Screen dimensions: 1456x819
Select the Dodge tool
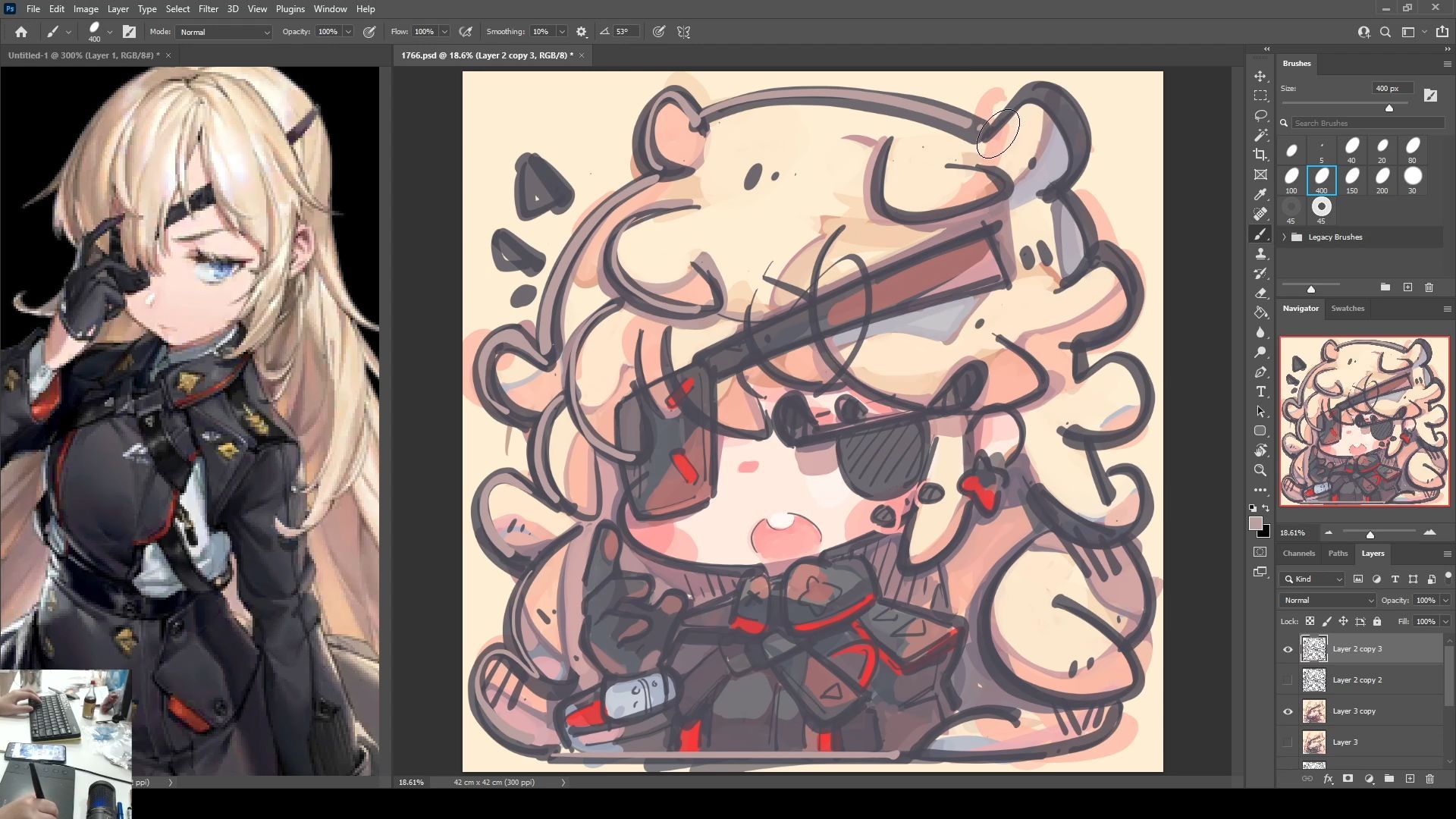click(x=1260, y=352)
